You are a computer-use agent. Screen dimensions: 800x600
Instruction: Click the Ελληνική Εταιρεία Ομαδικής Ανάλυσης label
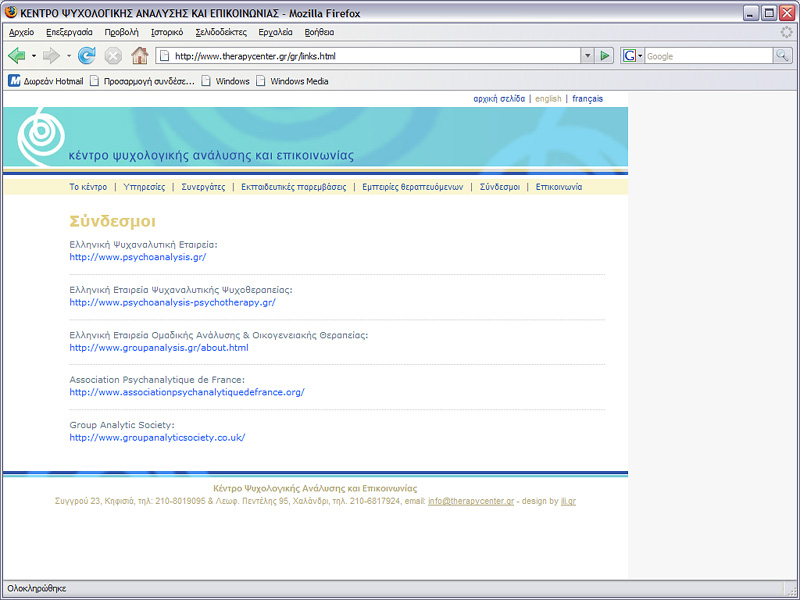coord(219,335)
